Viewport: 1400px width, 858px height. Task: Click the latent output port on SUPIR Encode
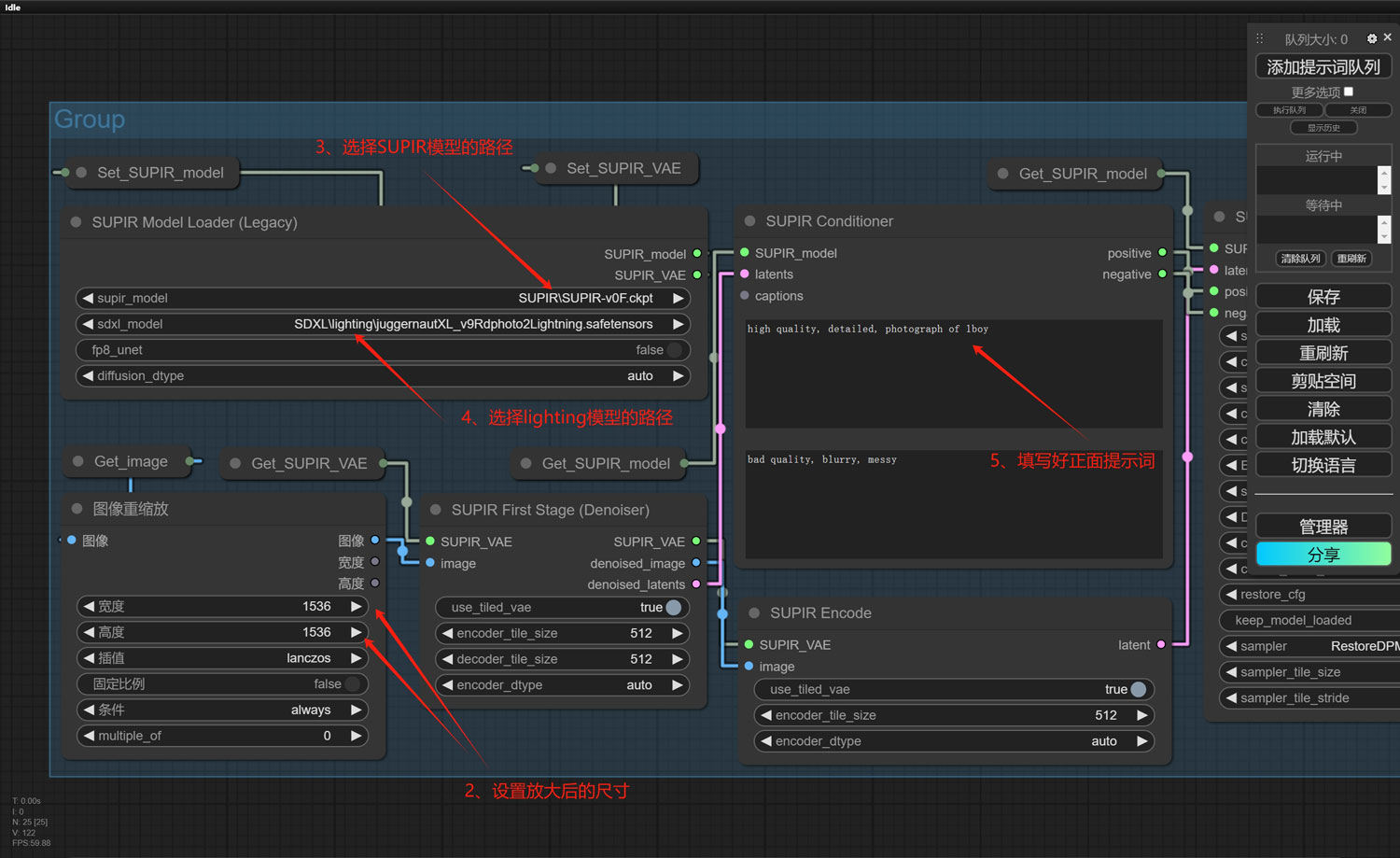click(1161, 645)
